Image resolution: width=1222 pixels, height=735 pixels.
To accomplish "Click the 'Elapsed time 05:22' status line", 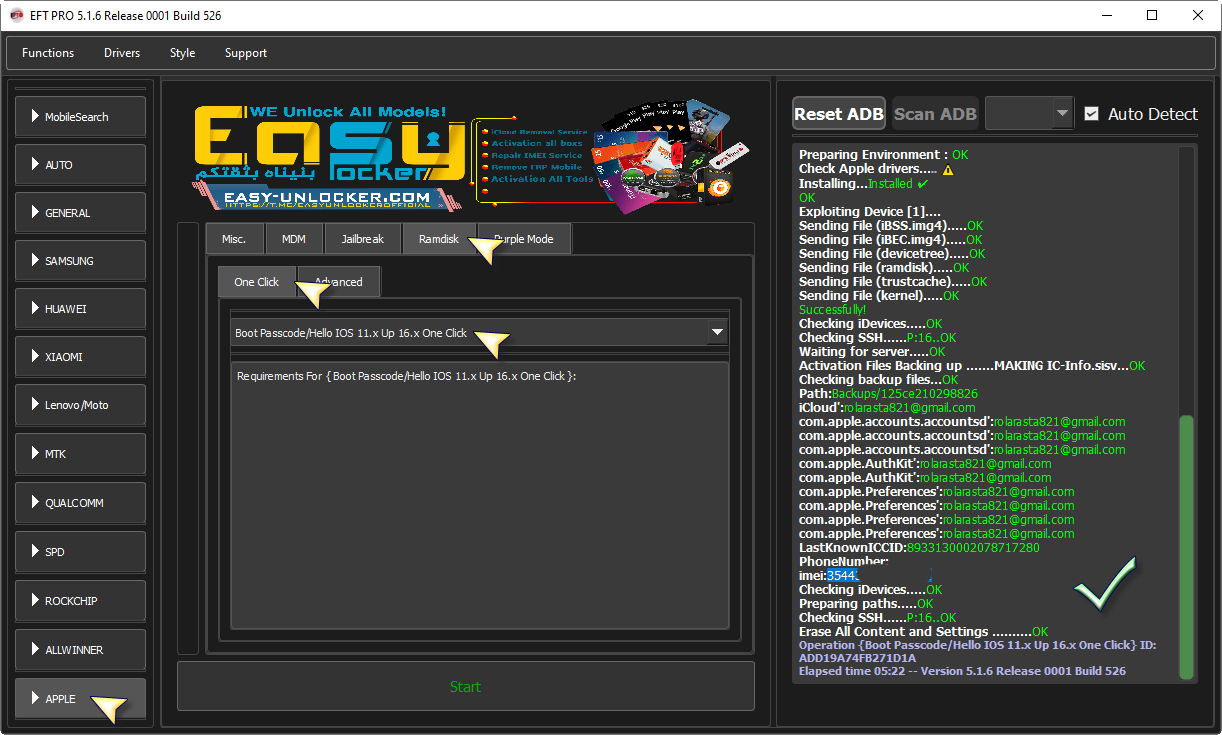I will point(962,671).
